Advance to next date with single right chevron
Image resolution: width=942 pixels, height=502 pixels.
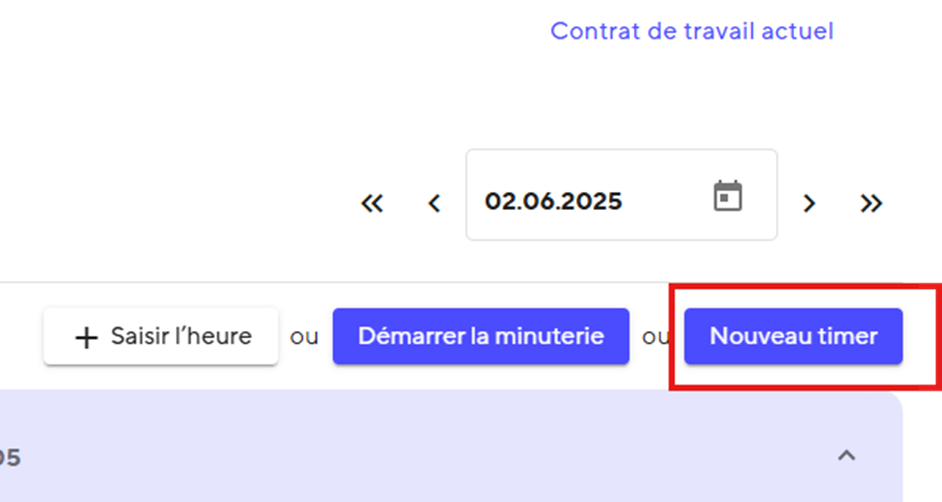[x=809, y=203]
